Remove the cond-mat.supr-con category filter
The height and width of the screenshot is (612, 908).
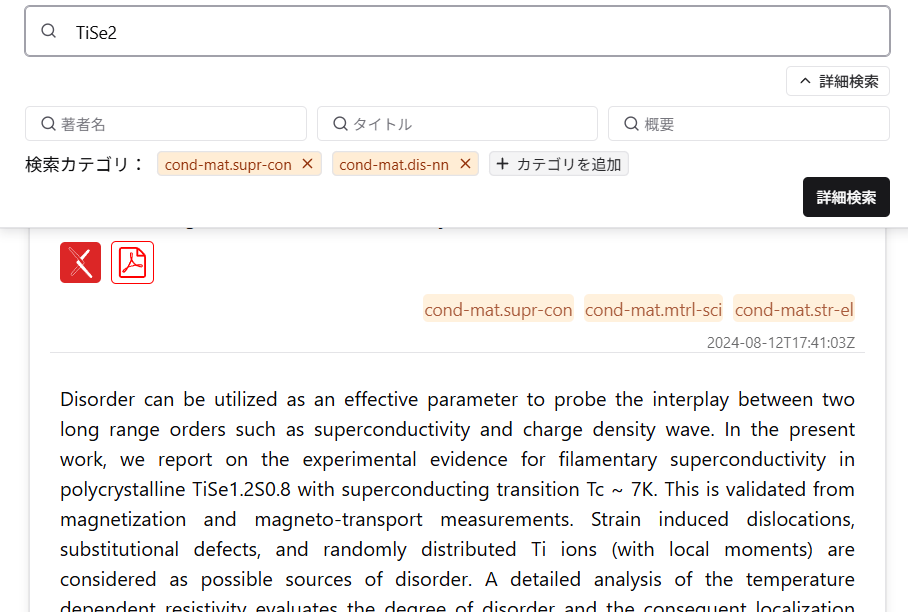(x=308, y=164)
